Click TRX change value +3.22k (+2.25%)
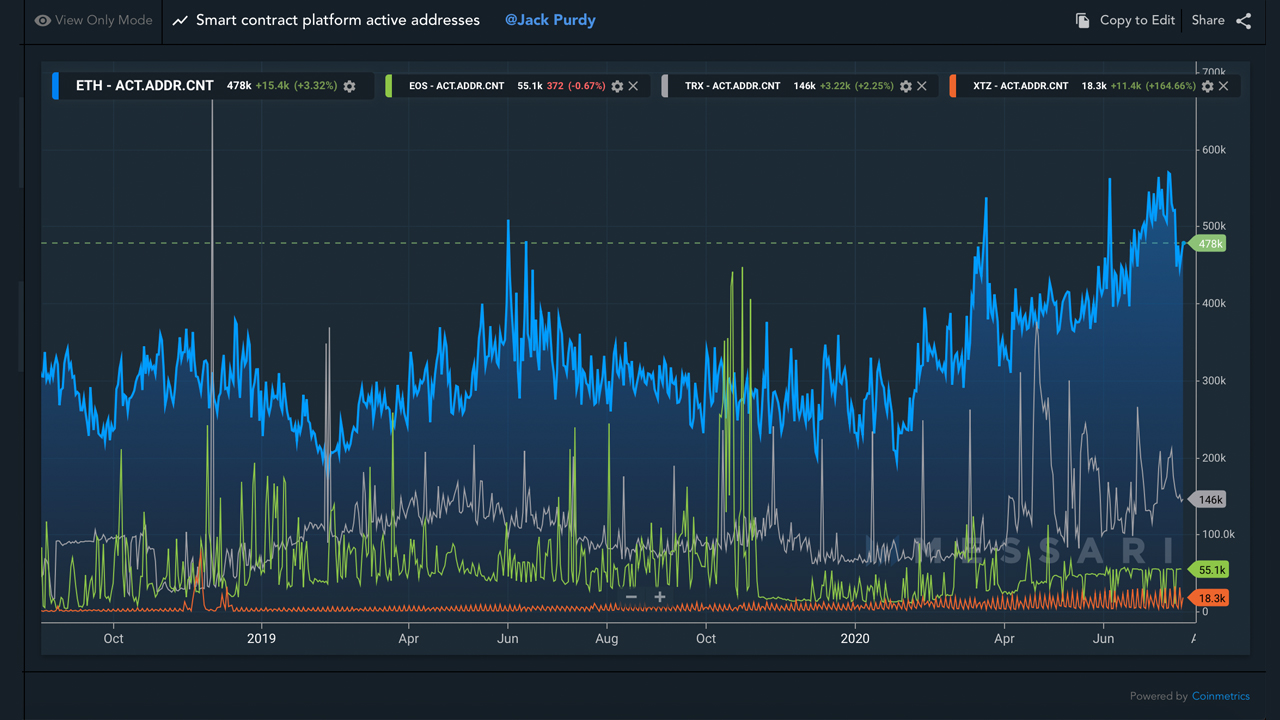The height and width of the screenshot is (720, 1280). click(858, 86)
